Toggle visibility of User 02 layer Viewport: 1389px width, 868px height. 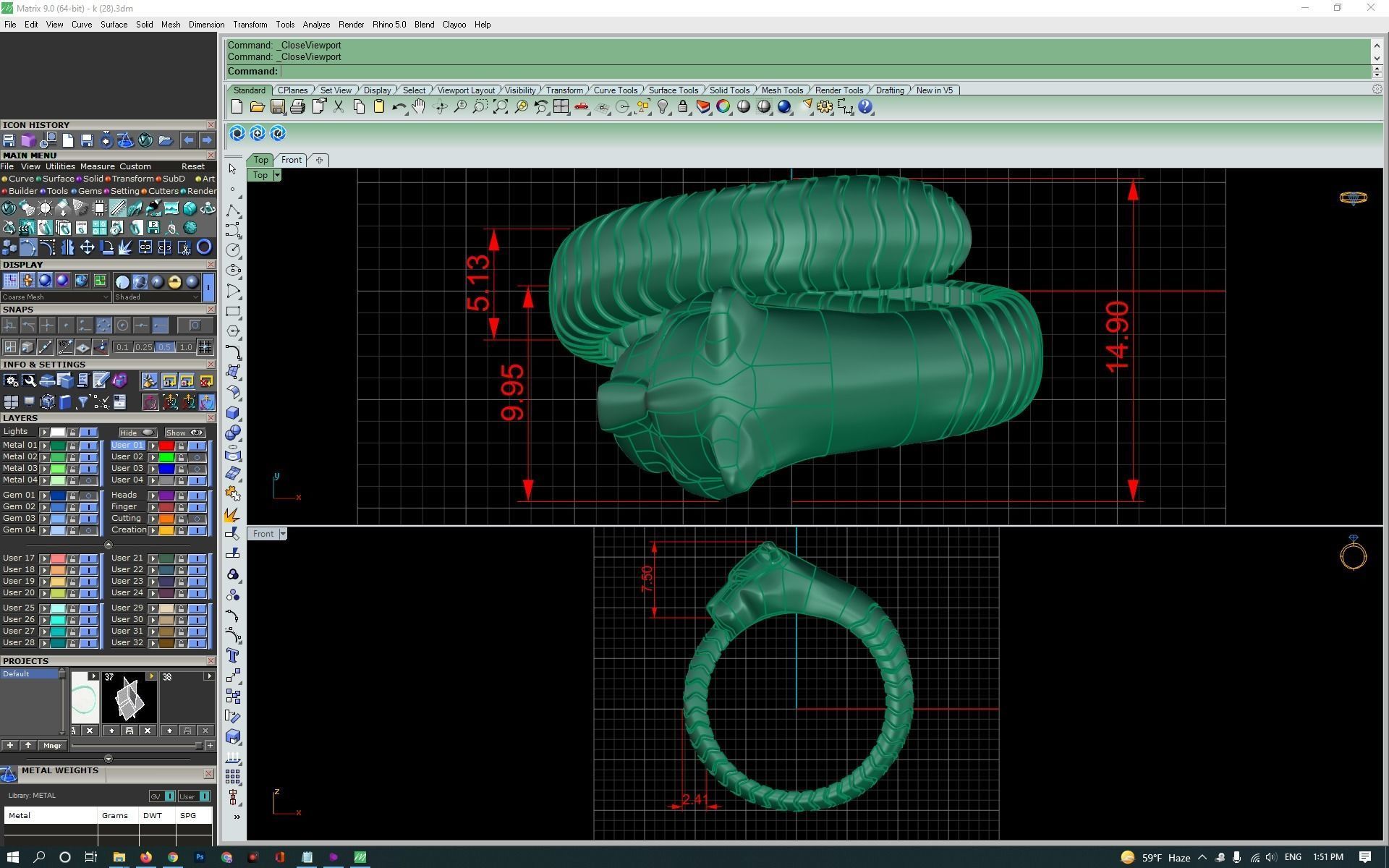[197, 457]
